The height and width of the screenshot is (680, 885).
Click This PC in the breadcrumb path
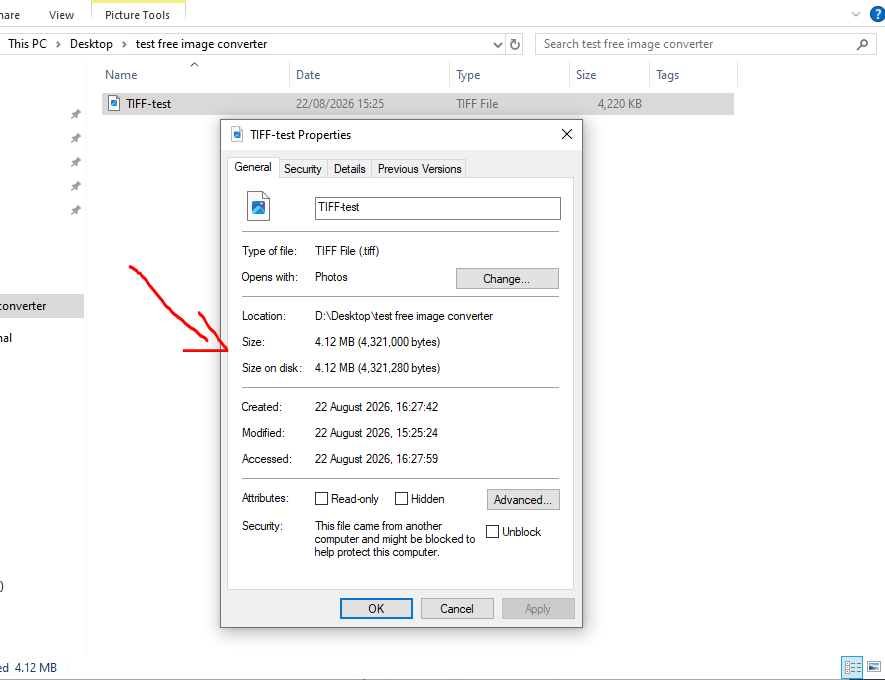[x=28, y=44]
